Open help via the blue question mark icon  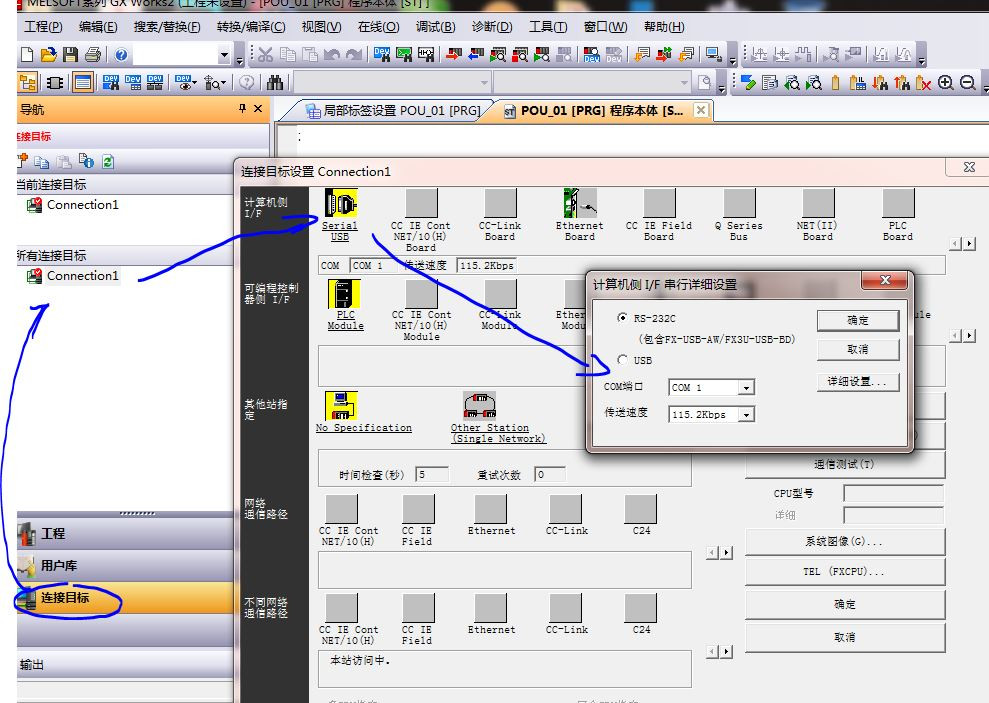121,55
